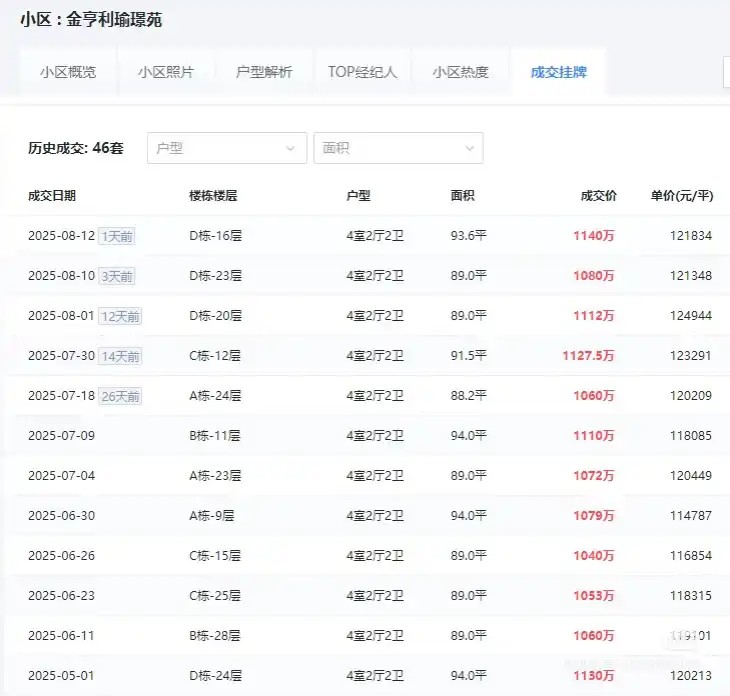Click the 14天前 badge
This screenshot has width=730, height=696.
coord(120,356)
